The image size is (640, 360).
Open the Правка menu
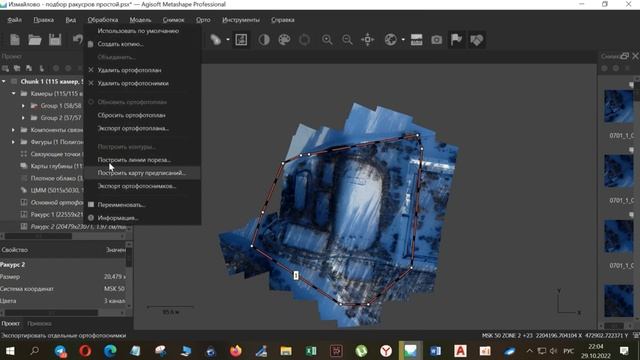point(44,20)
